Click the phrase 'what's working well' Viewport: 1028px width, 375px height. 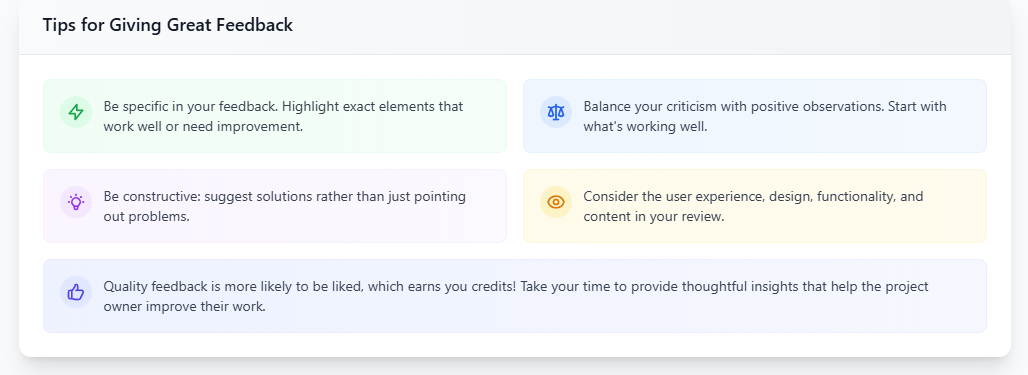[645, 127]
